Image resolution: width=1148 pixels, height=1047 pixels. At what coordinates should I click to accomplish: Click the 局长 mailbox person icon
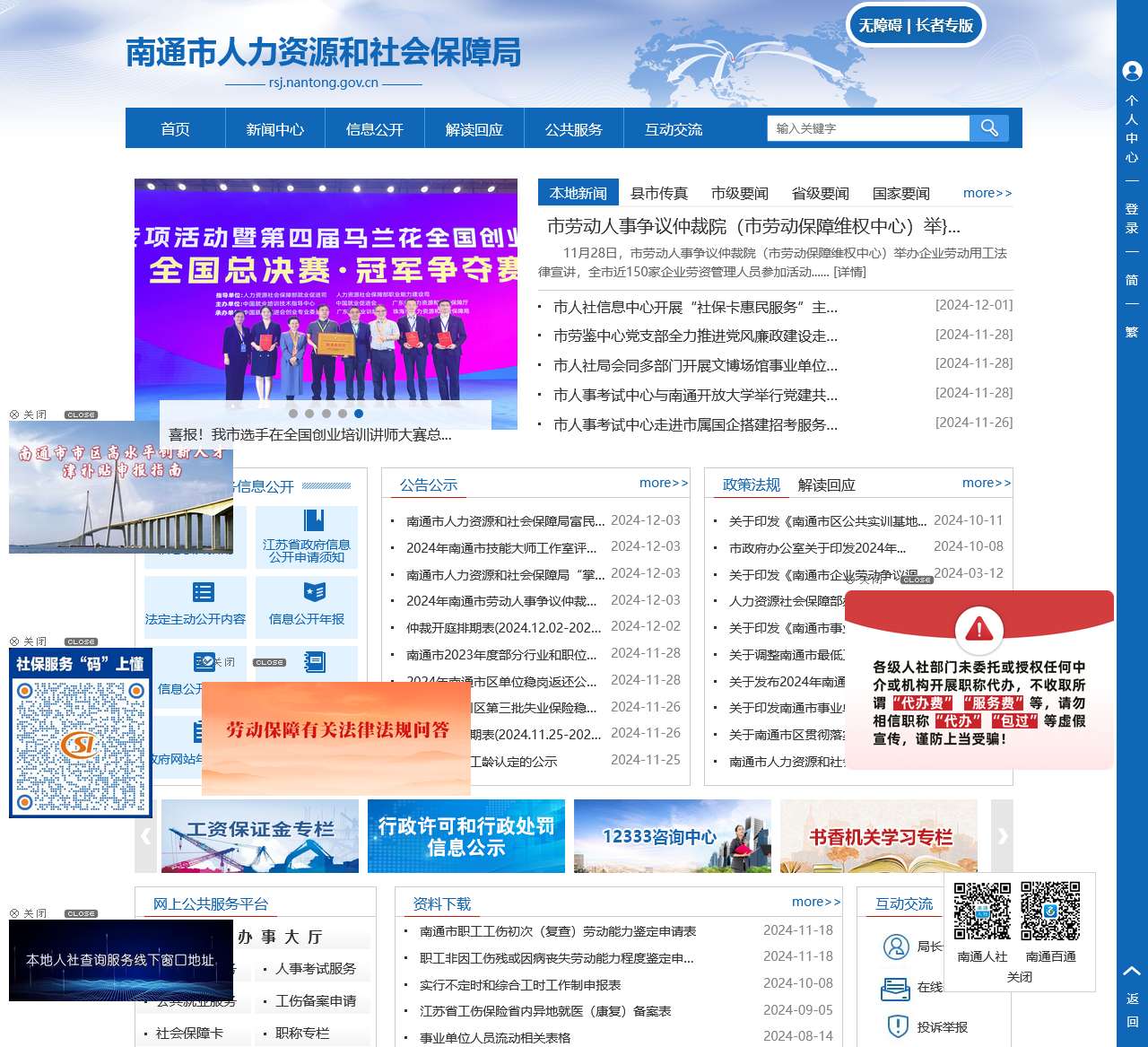tap(896, 947)
